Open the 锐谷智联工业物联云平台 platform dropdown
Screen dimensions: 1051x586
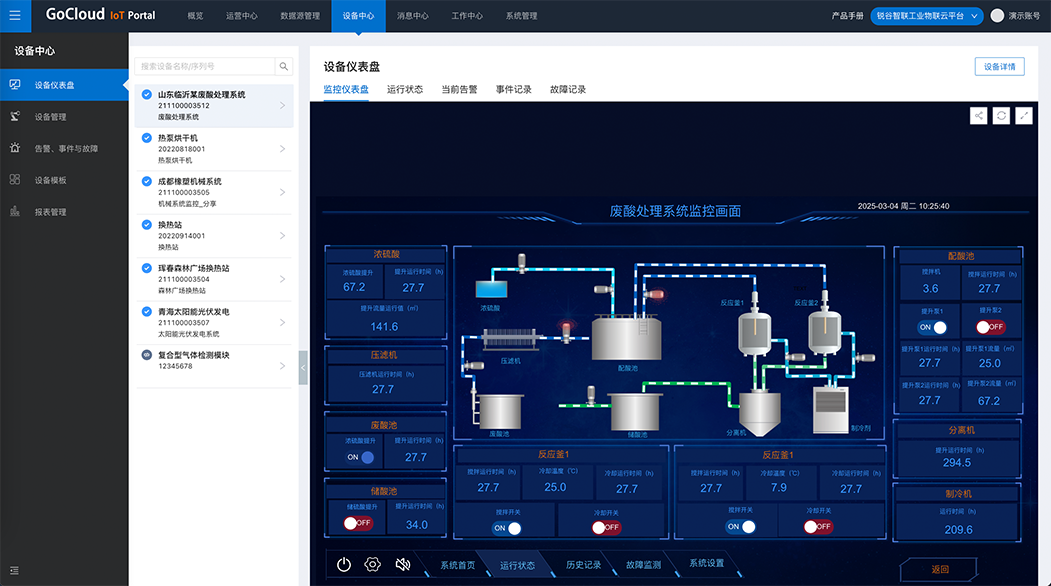pyautogui.click(x=926, y=16)
